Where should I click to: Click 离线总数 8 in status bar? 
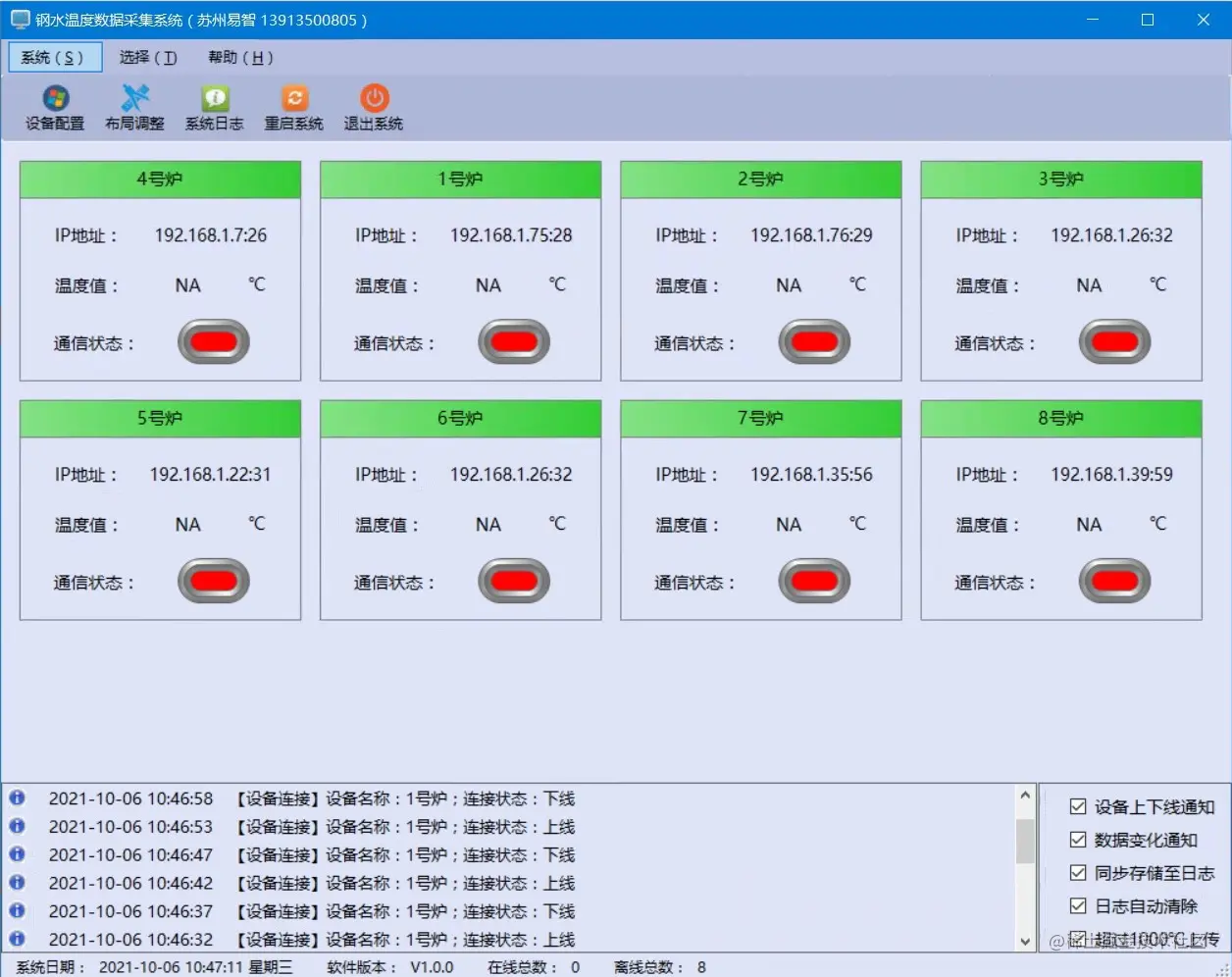pyautogui.click(x=660, y=967)
